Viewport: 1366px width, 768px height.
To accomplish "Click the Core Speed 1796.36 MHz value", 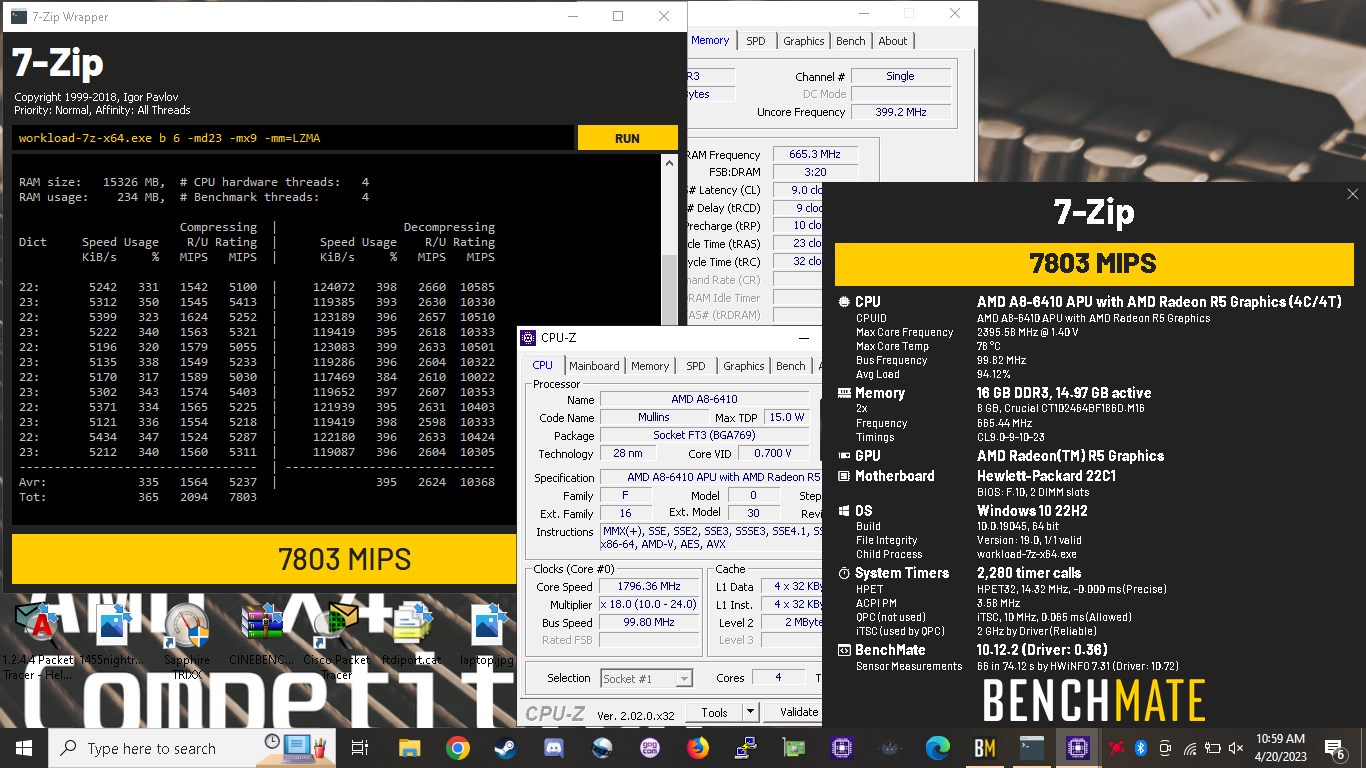I will (650, 587).
